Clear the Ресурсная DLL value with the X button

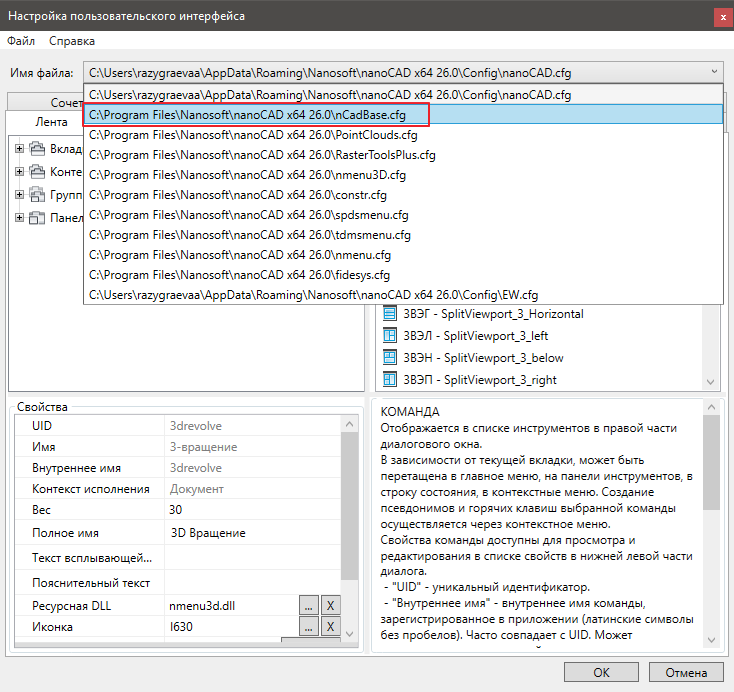331,605
